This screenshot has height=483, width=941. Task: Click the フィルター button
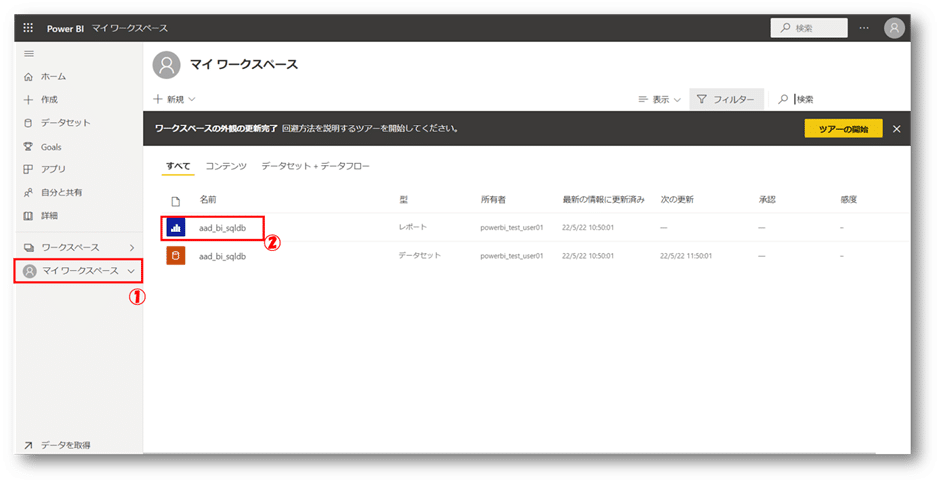point(726,100)
